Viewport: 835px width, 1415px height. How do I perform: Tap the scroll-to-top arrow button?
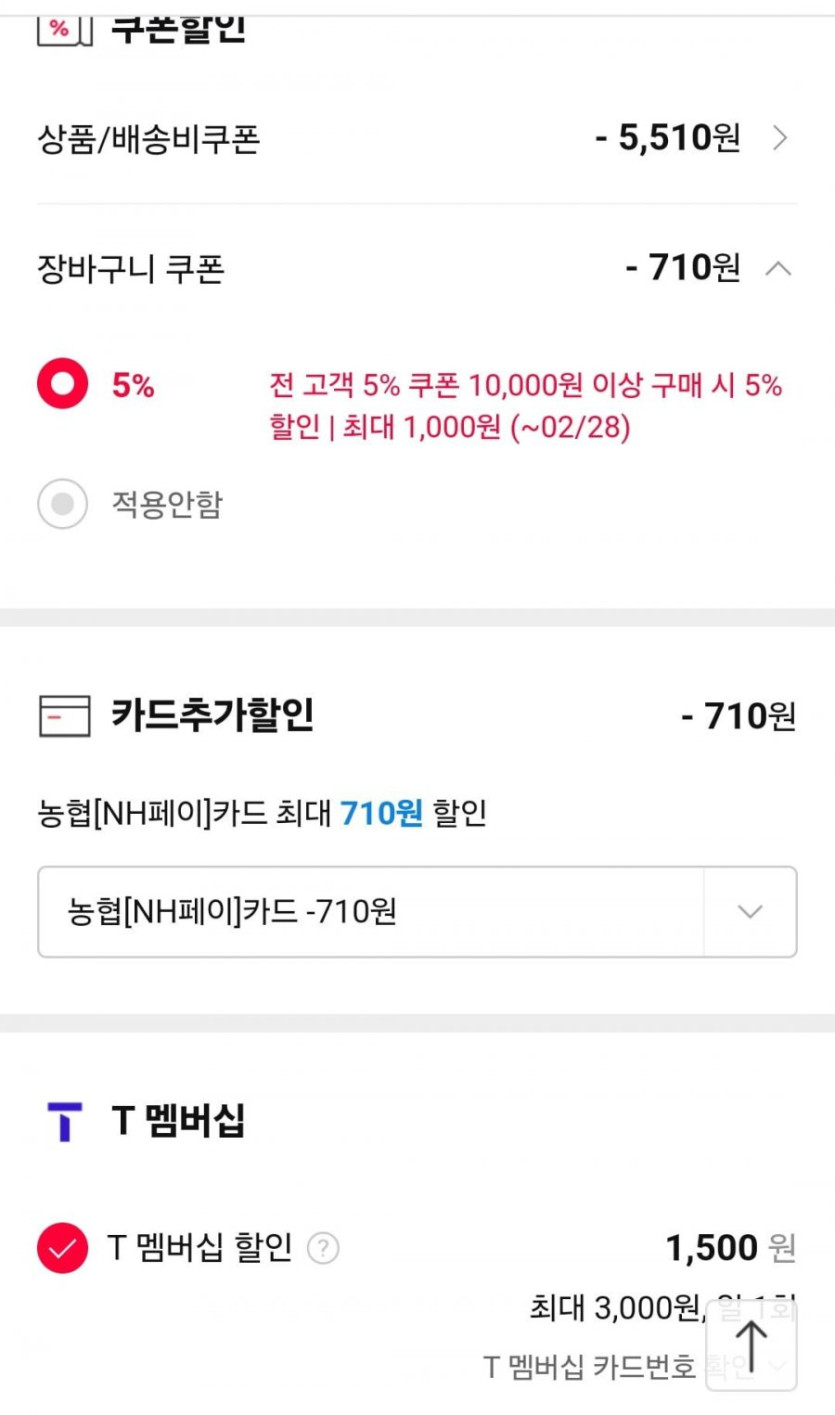[x=751, y=1343]
